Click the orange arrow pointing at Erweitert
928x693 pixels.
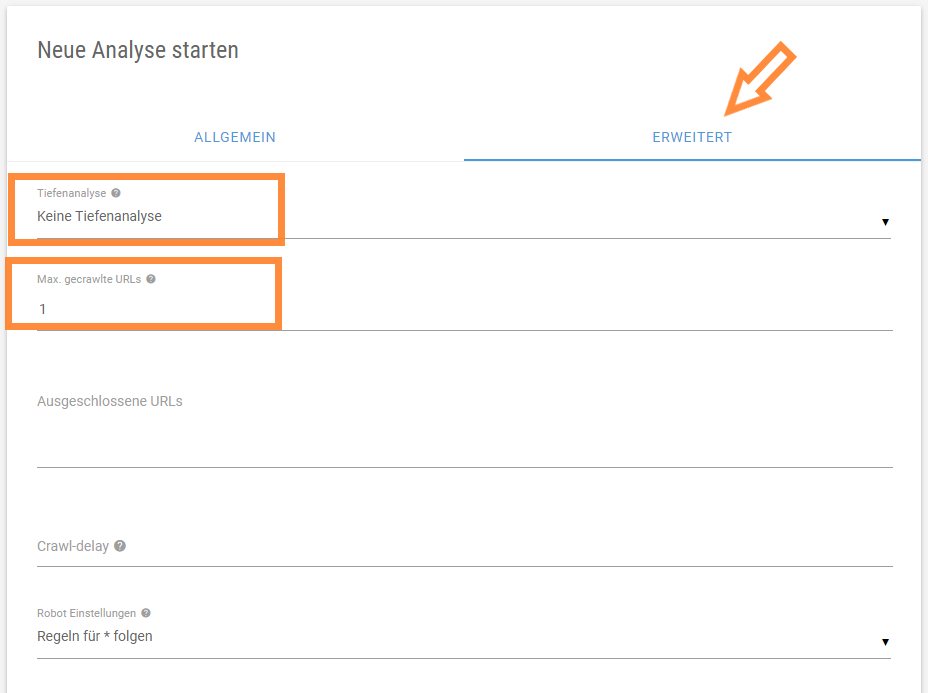coord(759,79)
